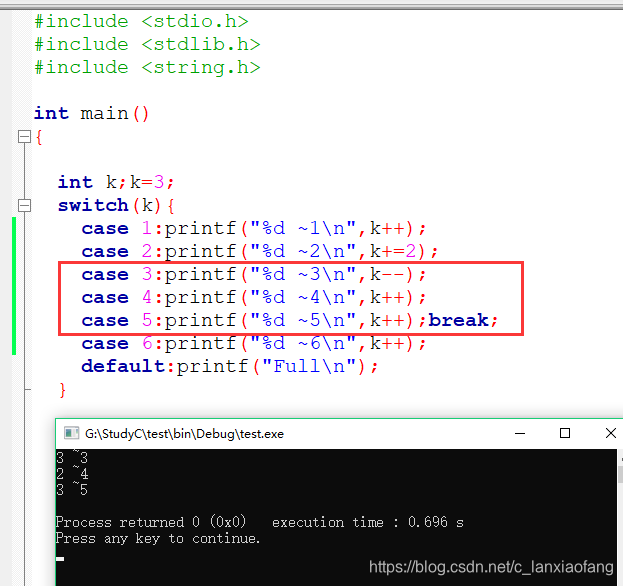Screen dimensions: 623x586
Task: Click the test.exe console window icon
Action: point(72,433)
